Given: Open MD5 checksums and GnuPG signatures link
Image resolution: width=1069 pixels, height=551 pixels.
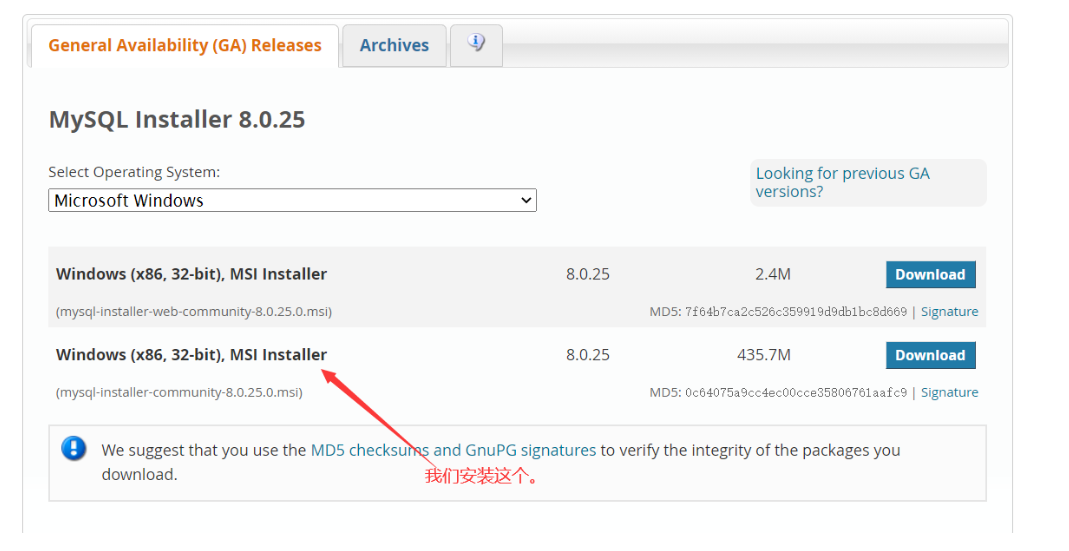Looking at the screenshot, I should pos(453,450).
